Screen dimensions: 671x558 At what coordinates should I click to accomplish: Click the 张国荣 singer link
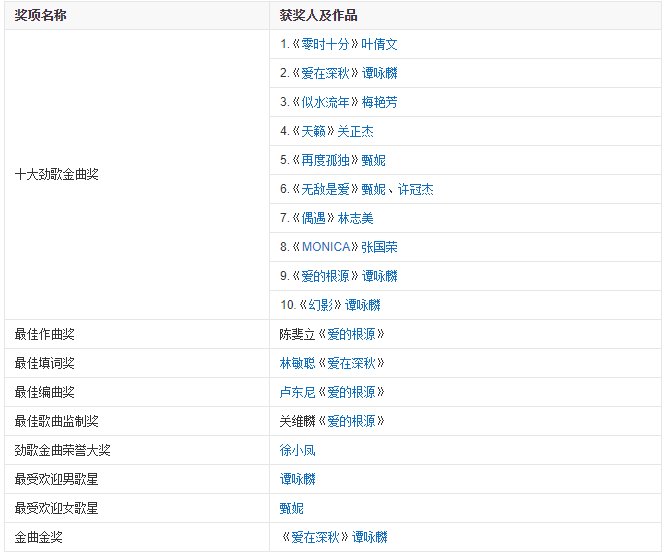[379, 247]
